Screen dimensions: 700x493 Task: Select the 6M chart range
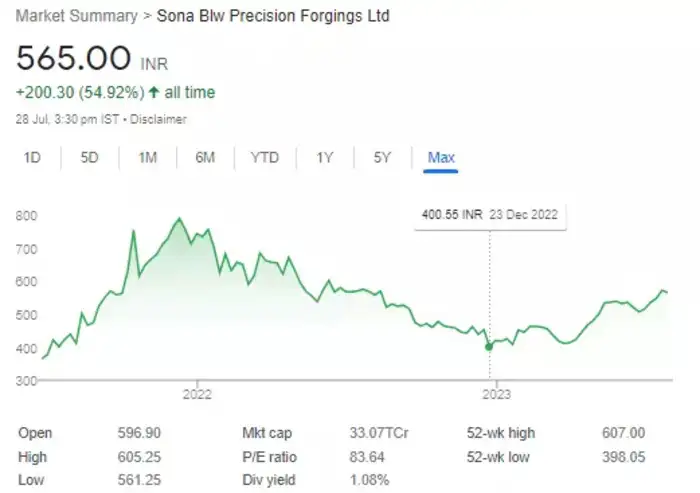[206, 158]
